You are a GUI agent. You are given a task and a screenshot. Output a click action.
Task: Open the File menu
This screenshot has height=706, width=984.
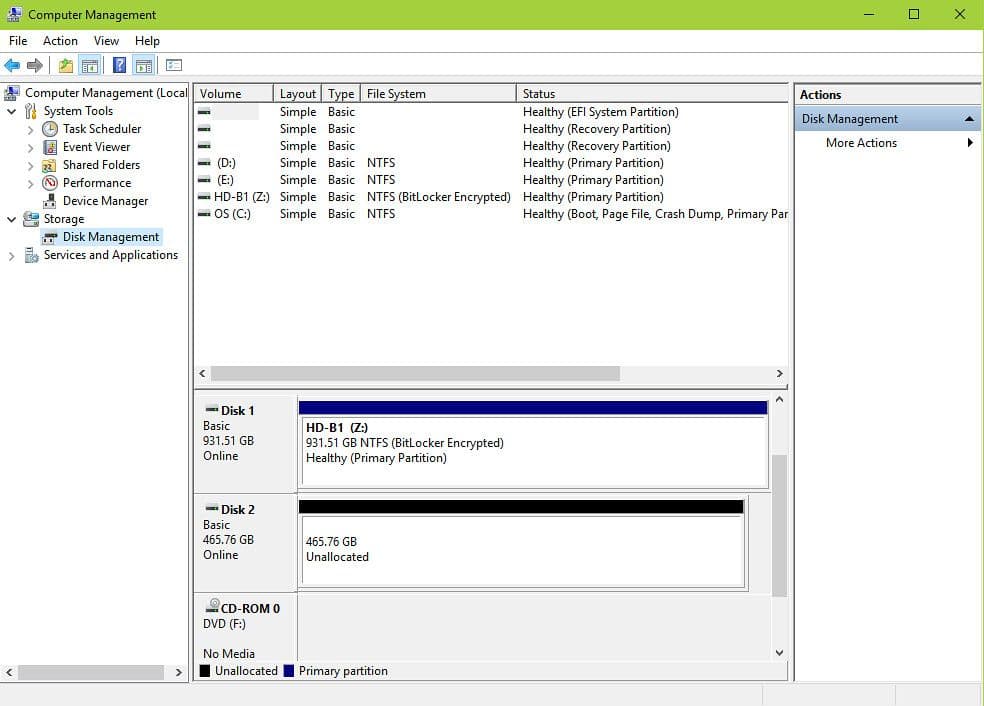point(18,41)
